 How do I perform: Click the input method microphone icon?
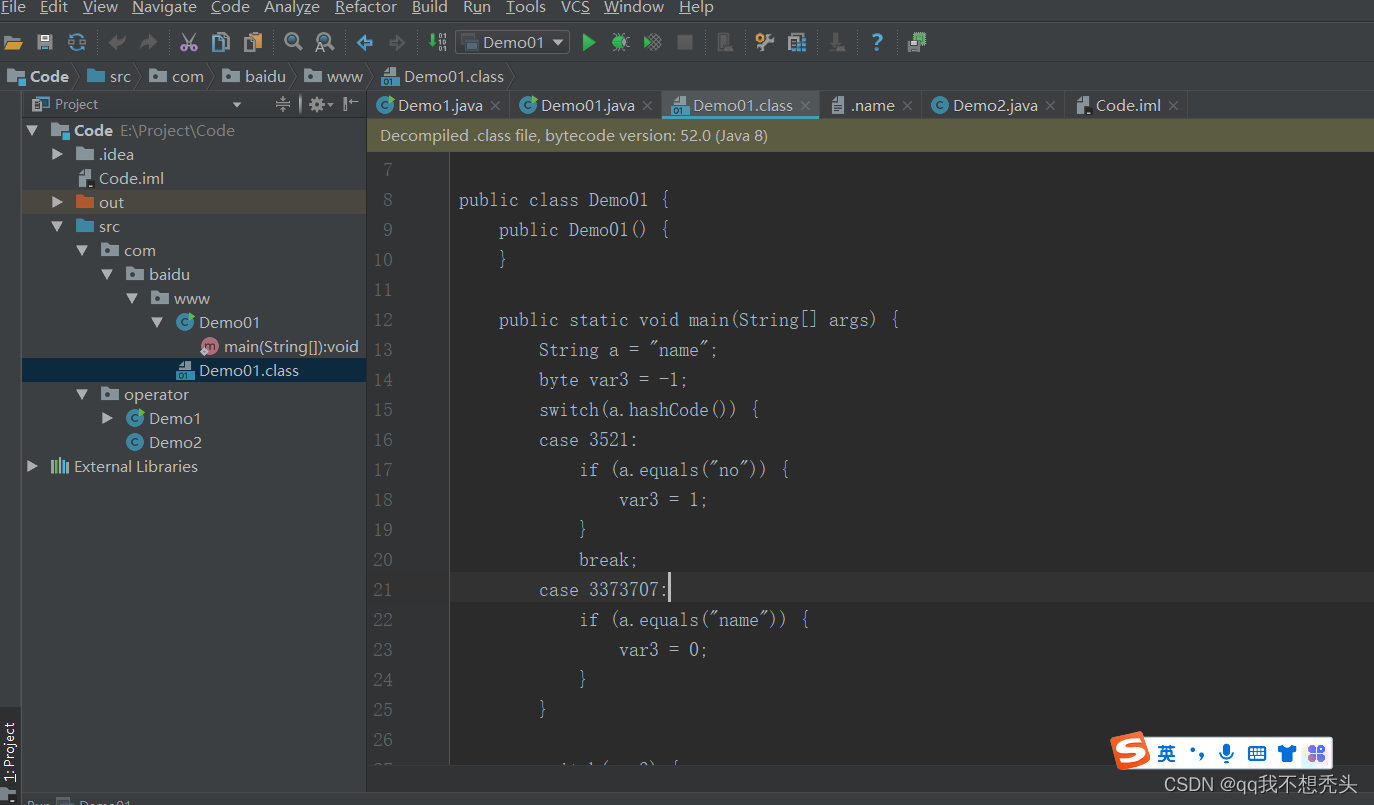(1226, 753)
